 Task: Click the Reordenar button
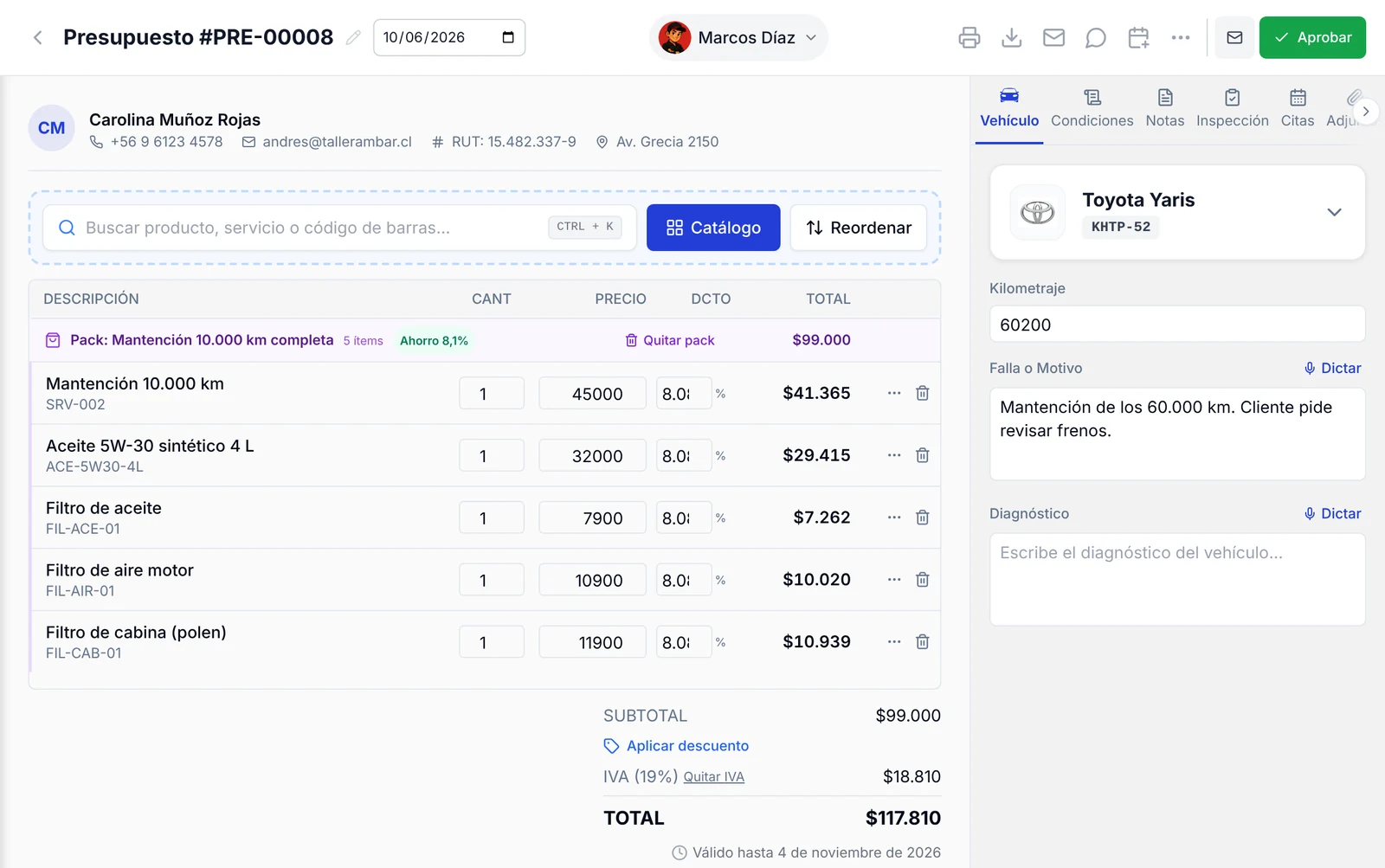pos(859,228)
